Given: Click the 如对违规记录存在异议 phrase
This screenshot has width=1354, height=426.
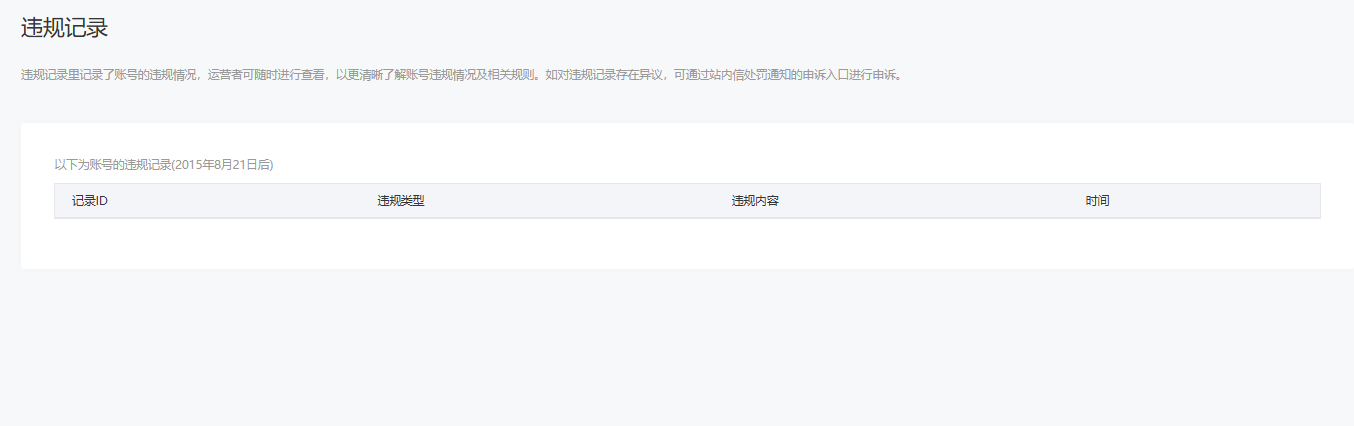Looking at the screenshot, I should tap(604, 75).
